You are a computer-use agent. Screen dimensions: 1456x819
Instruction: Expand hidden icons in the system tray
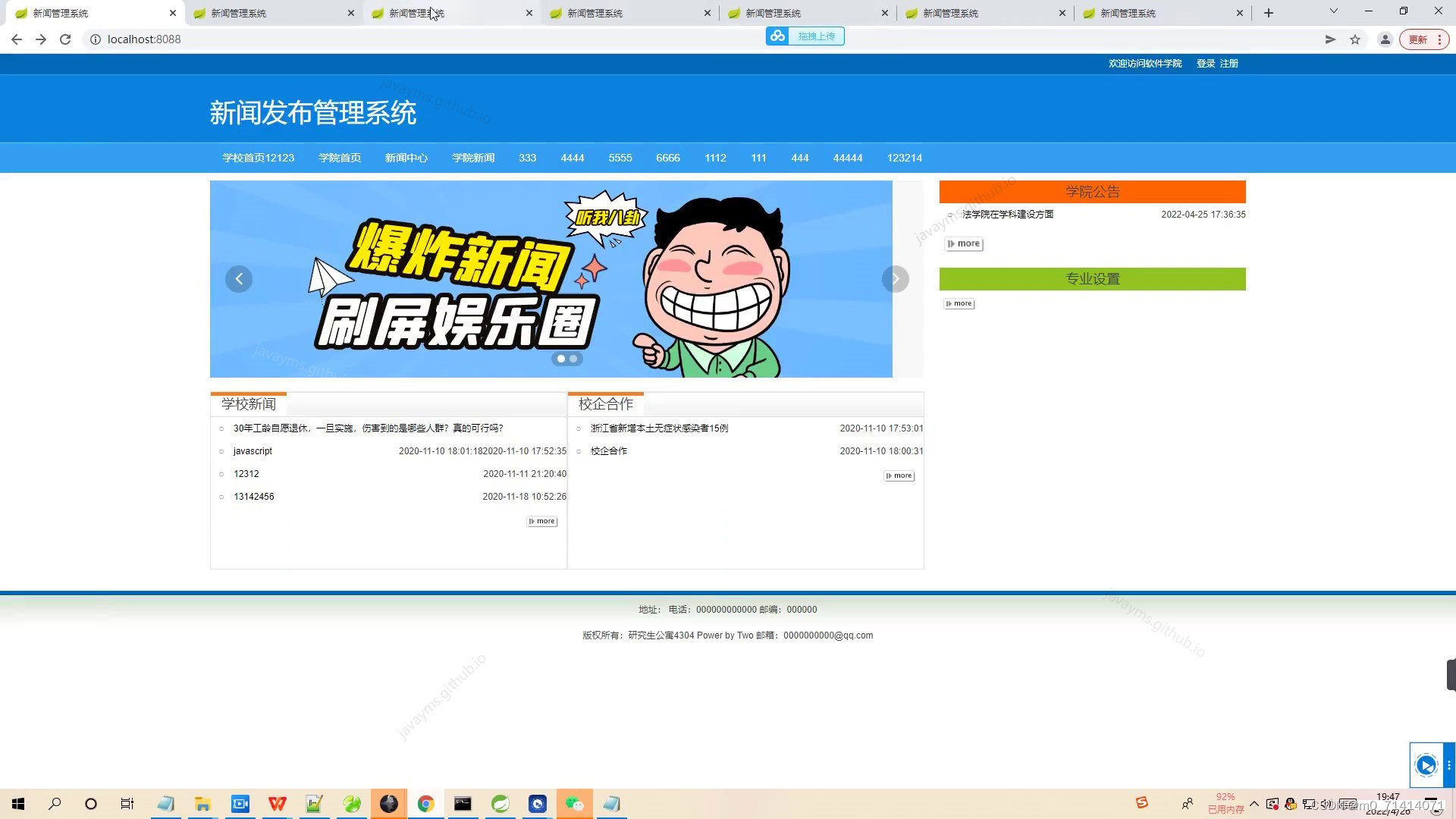pyautogui.click(x=1254, y=803)
